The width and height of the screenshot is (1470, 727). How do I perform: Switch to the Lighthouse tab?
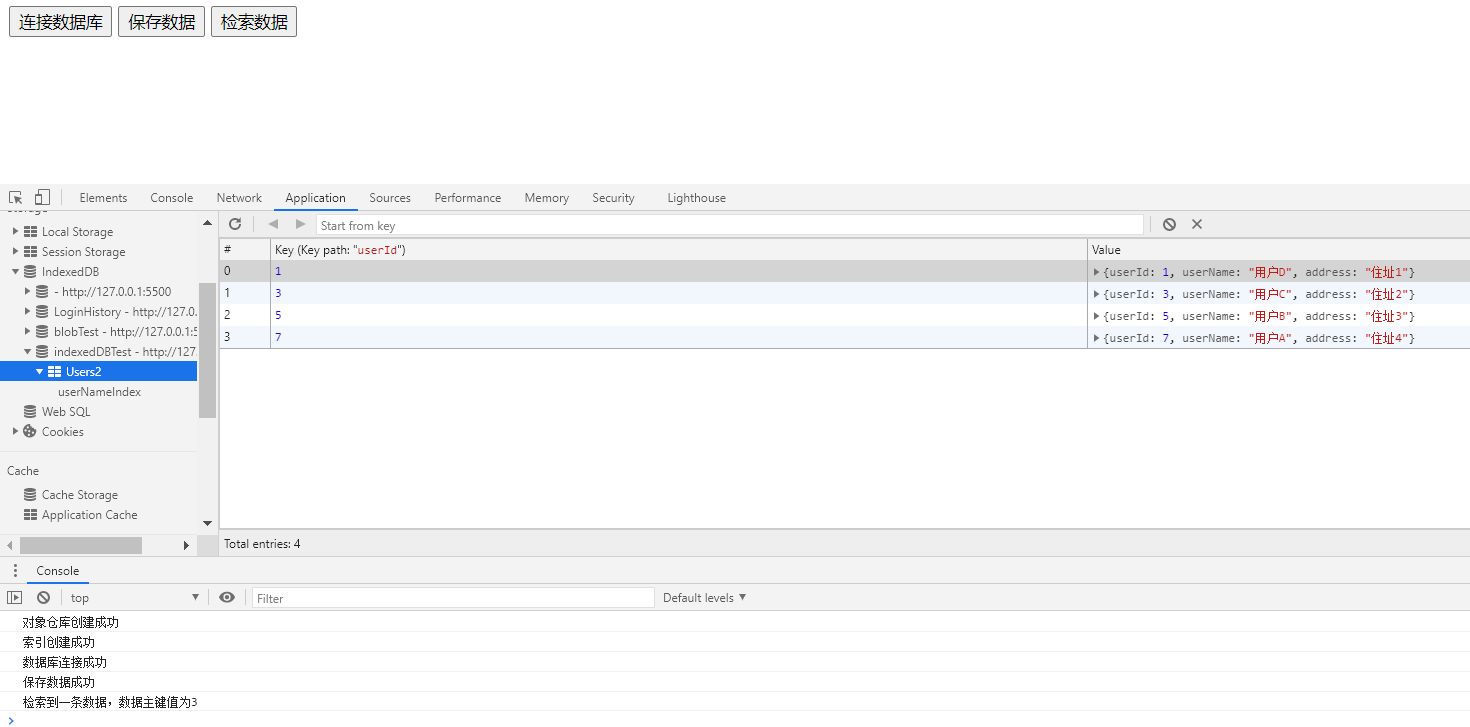click(697, 198)
